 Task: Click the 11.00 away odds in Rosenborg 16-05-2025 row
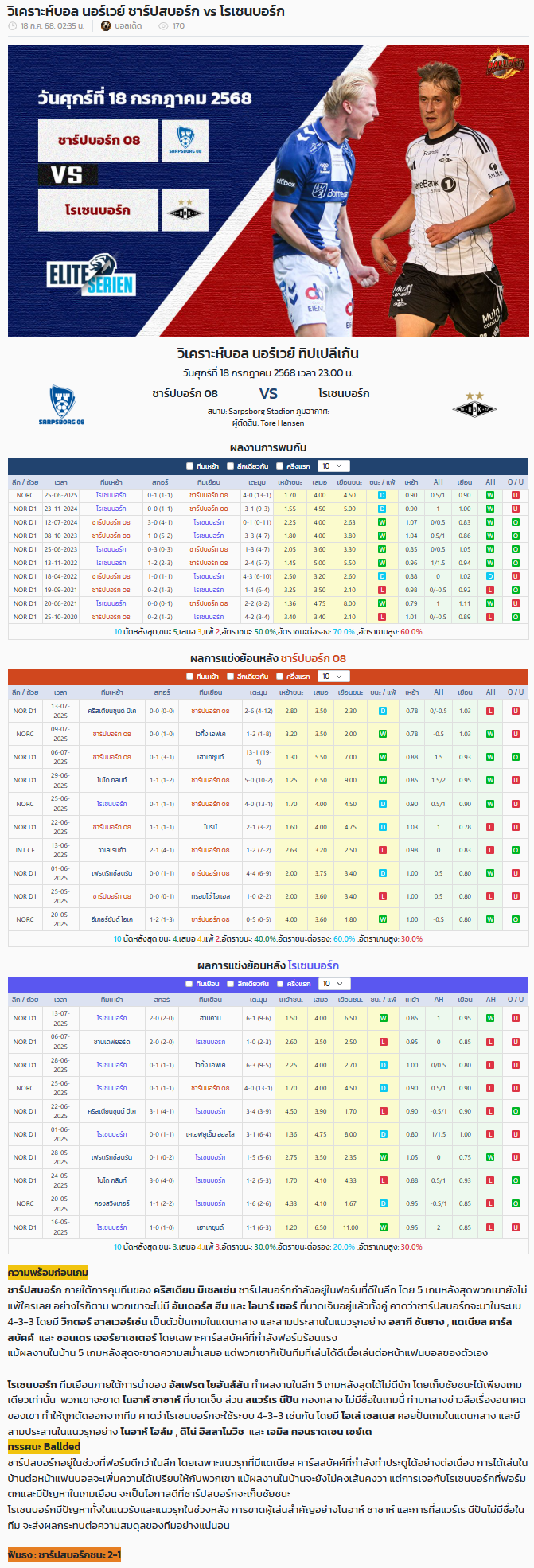pyautogui.click(x=350, y=1227)
